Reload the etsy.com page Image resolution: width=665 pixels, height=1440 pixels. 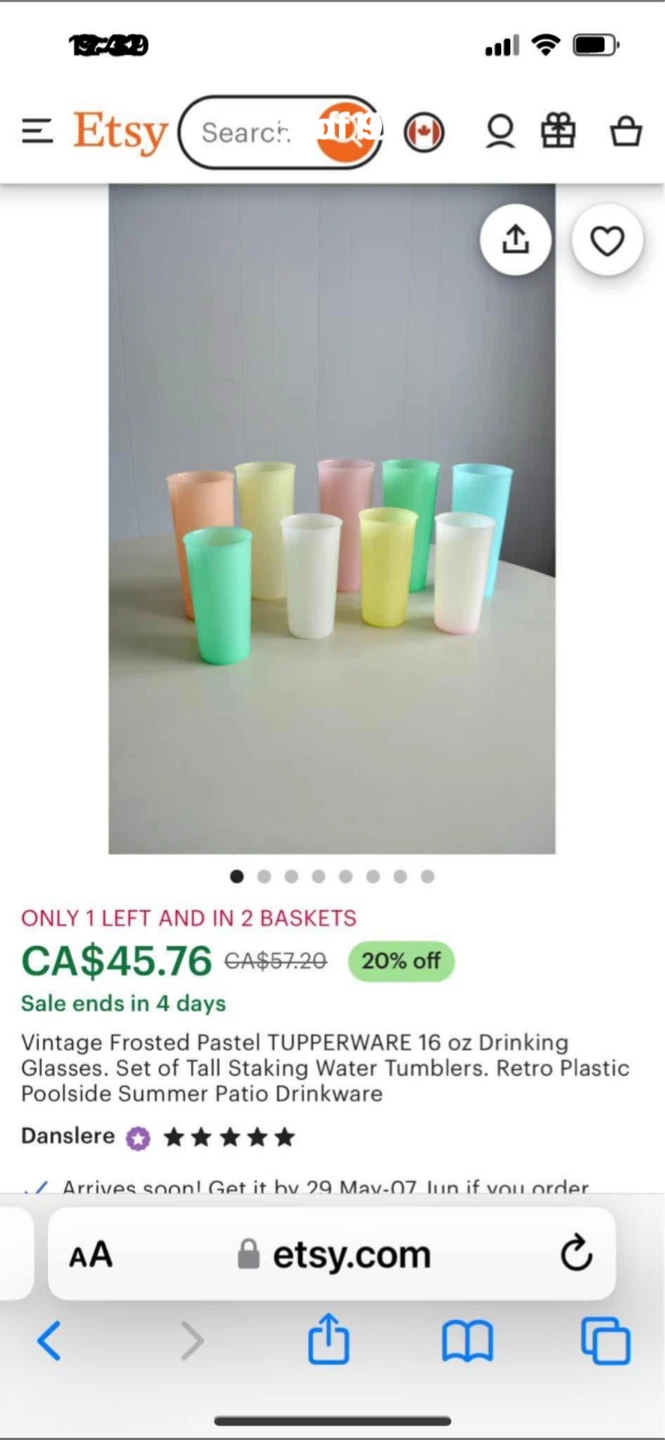pyautogui.click(x=576, y=1254)
